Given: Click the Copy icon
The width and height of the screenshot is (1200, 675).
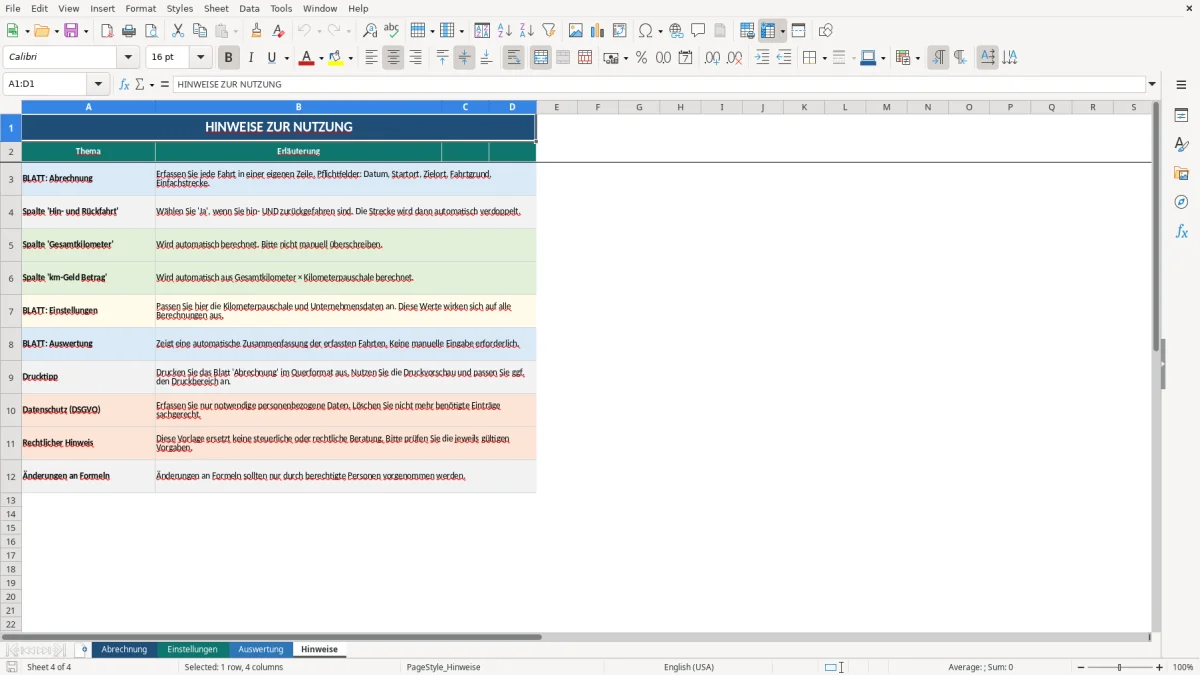Looking at the screenshot, I should click(x=199, y=31).
